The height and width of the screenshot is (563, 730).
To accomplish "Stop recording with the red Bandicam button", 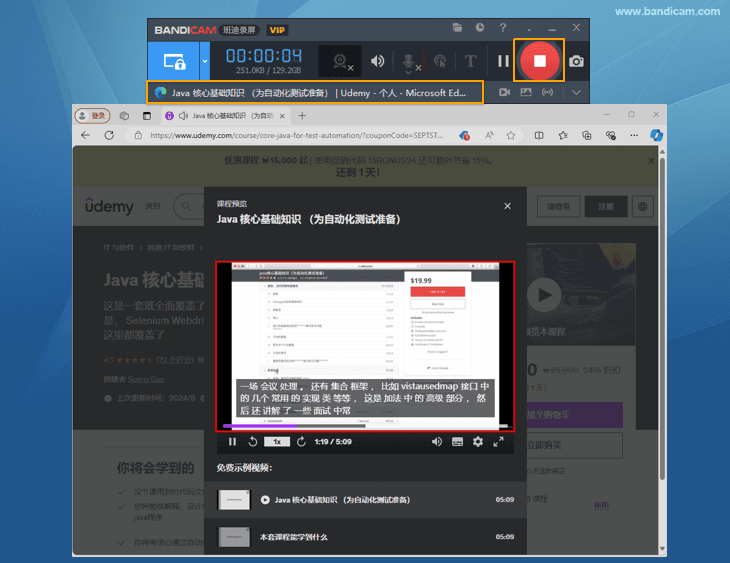I will pyautogui.click(x=539, y=61).
